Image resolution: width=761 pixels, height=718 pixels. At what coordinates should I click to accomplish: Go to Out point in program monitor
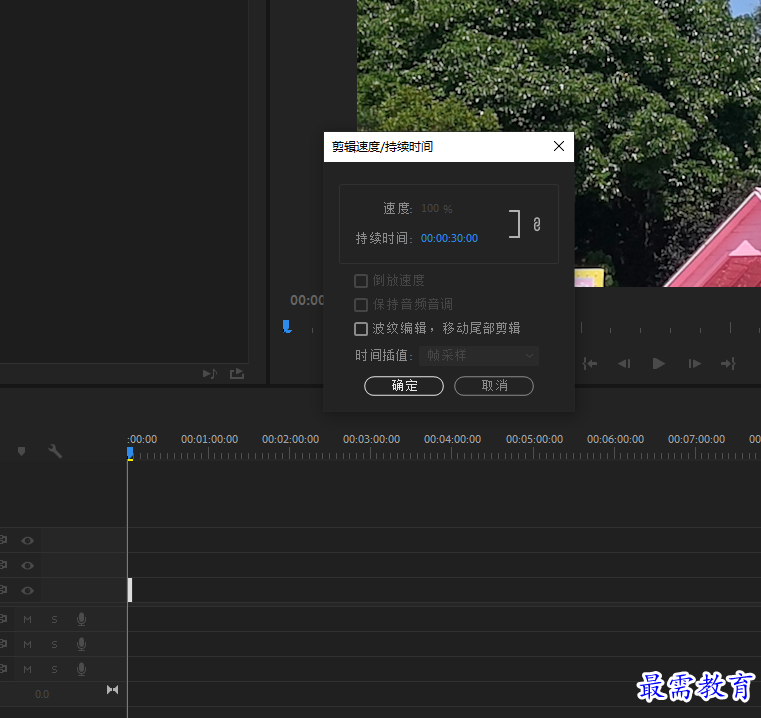tap(728, 363)
